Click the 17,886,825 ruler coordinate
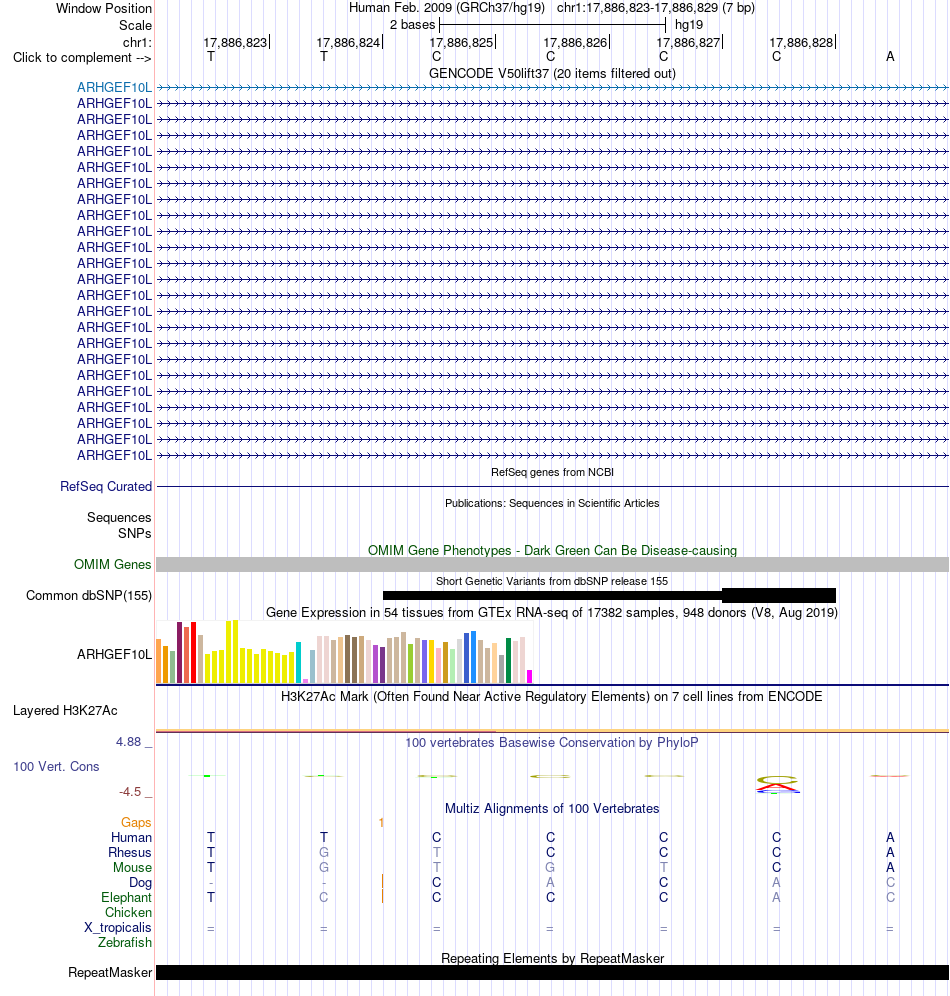950x996 pixels. [461, 43]
